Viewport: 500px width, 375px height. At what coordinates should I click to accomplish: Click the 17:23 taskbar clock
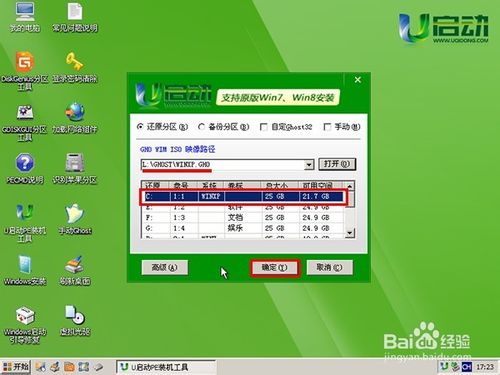(x=485, y=367)
